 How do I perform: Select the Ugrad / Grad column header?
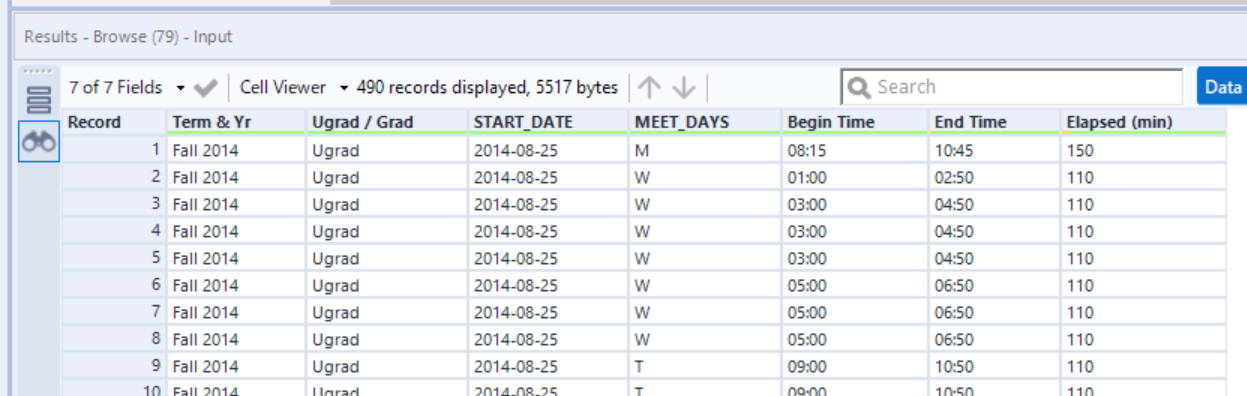click(x=386, y=123)
